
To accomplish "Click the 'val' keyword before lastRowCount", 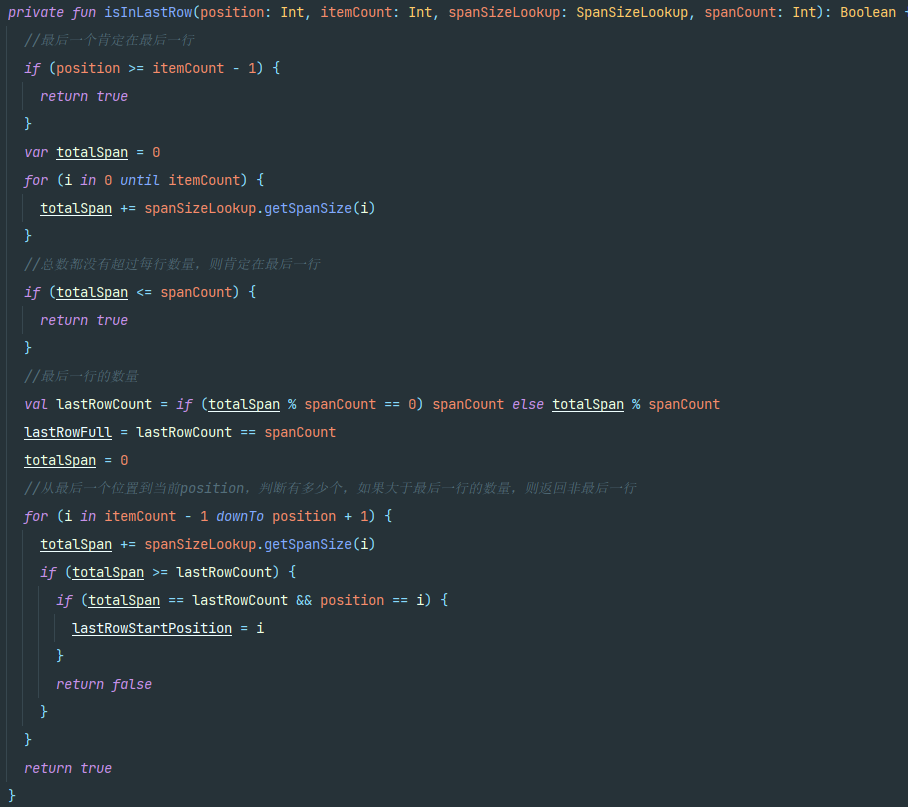I will point(36,404).
